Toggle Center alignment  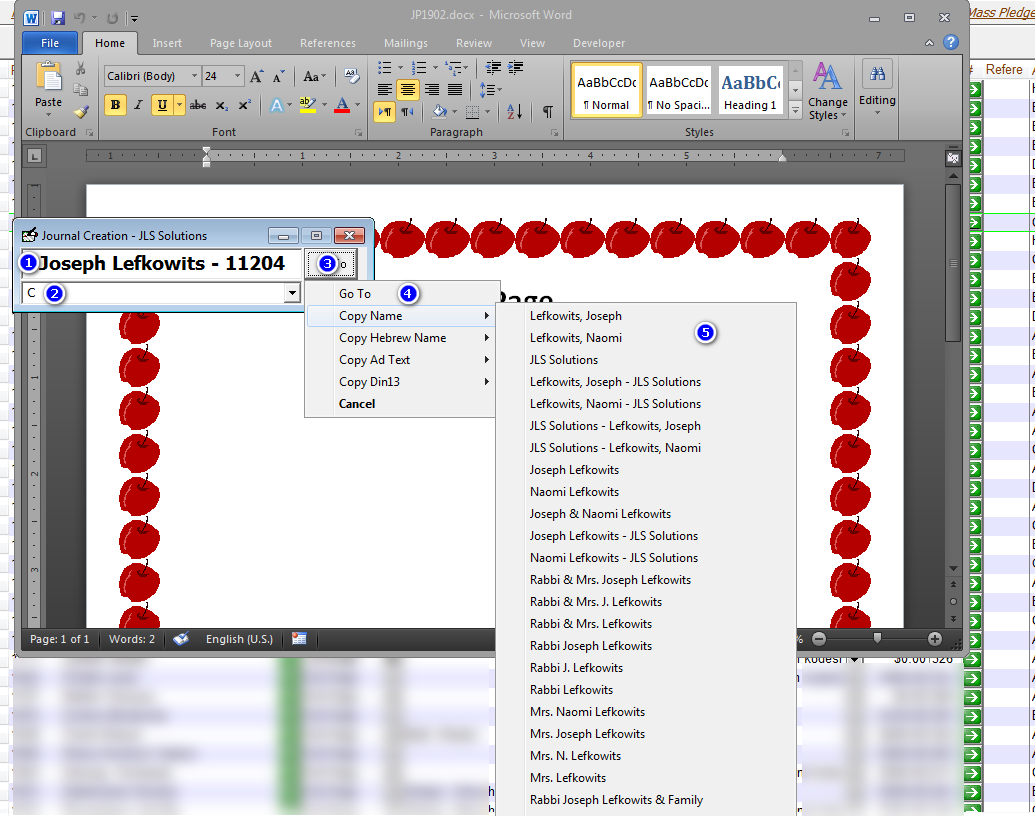[408, 89]
